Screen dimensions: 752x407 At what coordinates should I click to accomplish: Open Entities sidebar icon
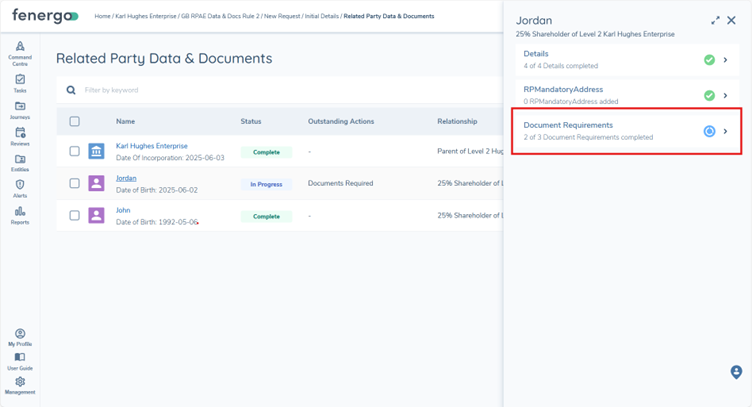(x=20, y=161)
